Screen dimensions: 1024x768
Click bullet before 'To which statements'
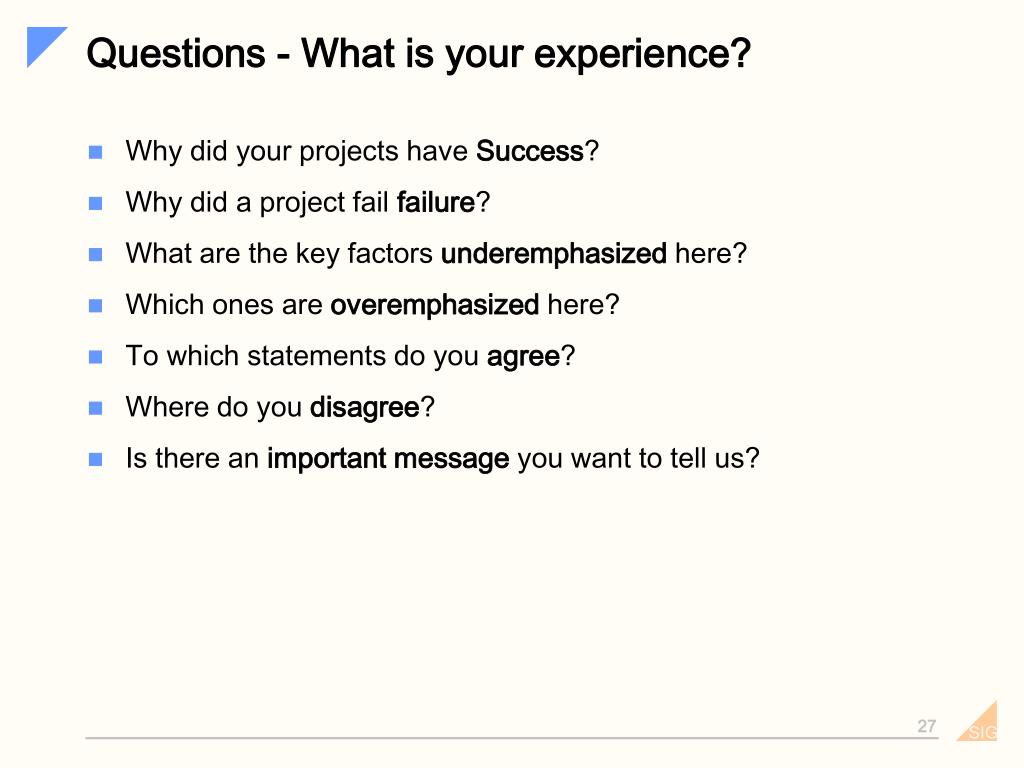[95, 357]
